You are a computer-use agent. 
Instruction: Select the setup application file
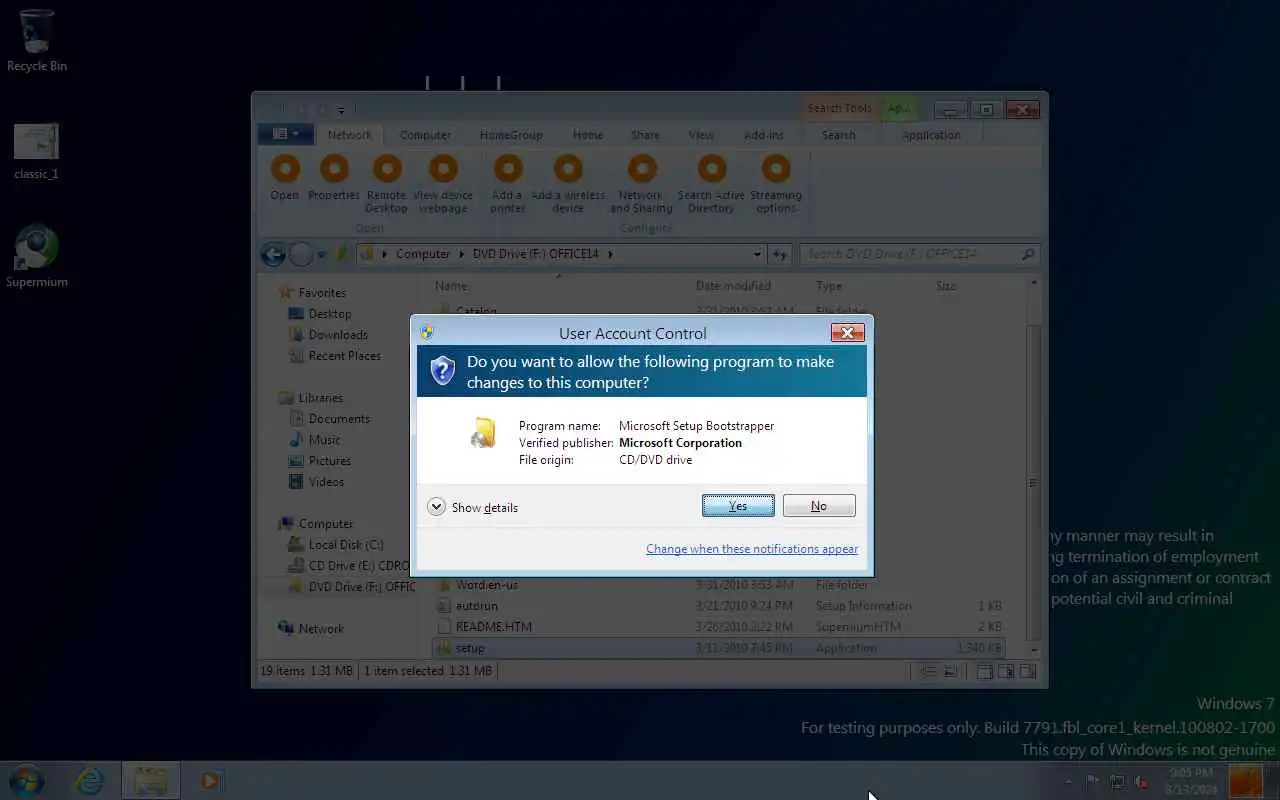tap(720, 648)
